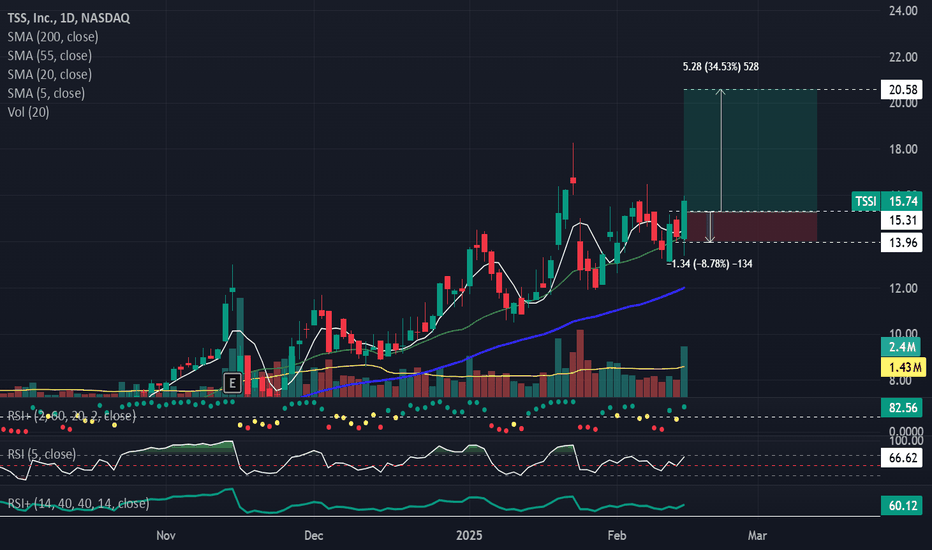Click the 'RSI+ (14, 40, 40, 14, close)' label
Image resolution: width=932 pixels, height=550 pixels.
click(78, 504)
